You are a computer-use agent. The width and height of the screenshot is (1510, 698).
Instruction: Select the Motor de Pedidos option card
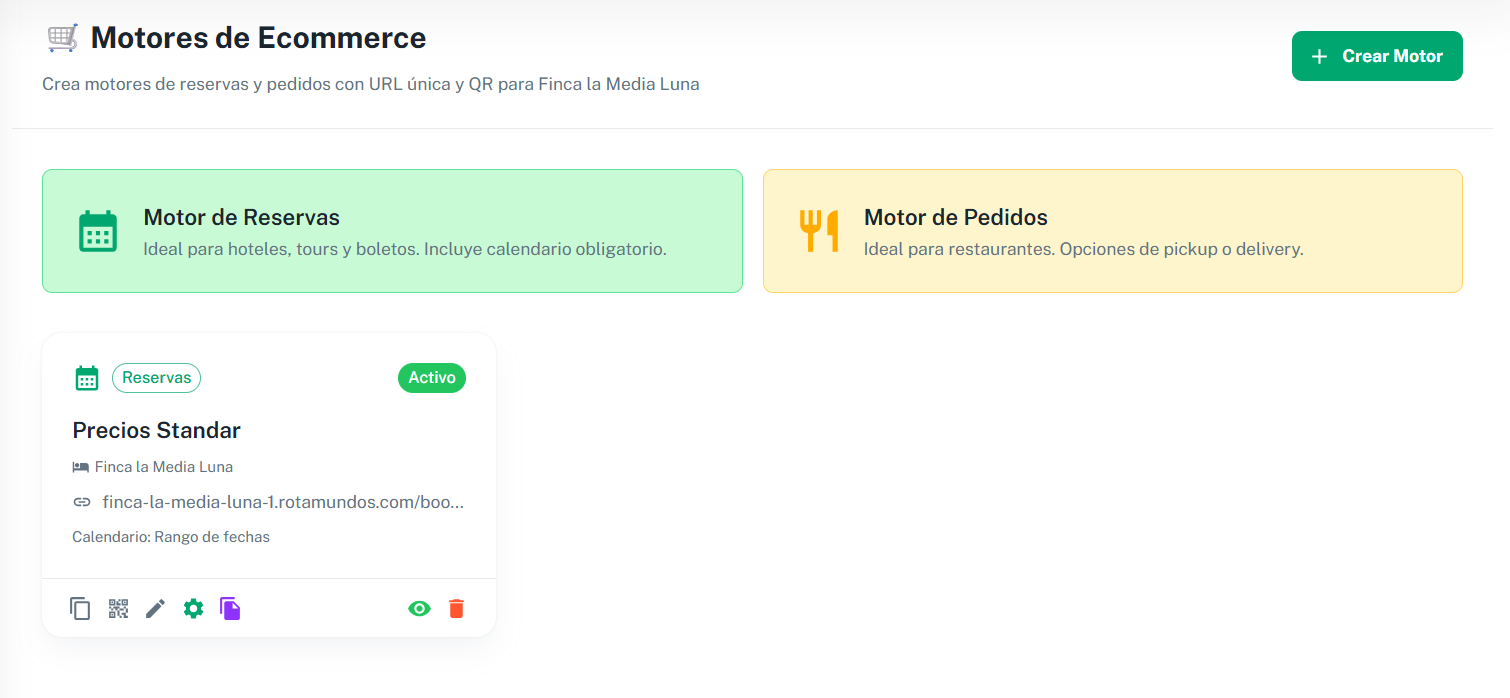(1113, 231)
